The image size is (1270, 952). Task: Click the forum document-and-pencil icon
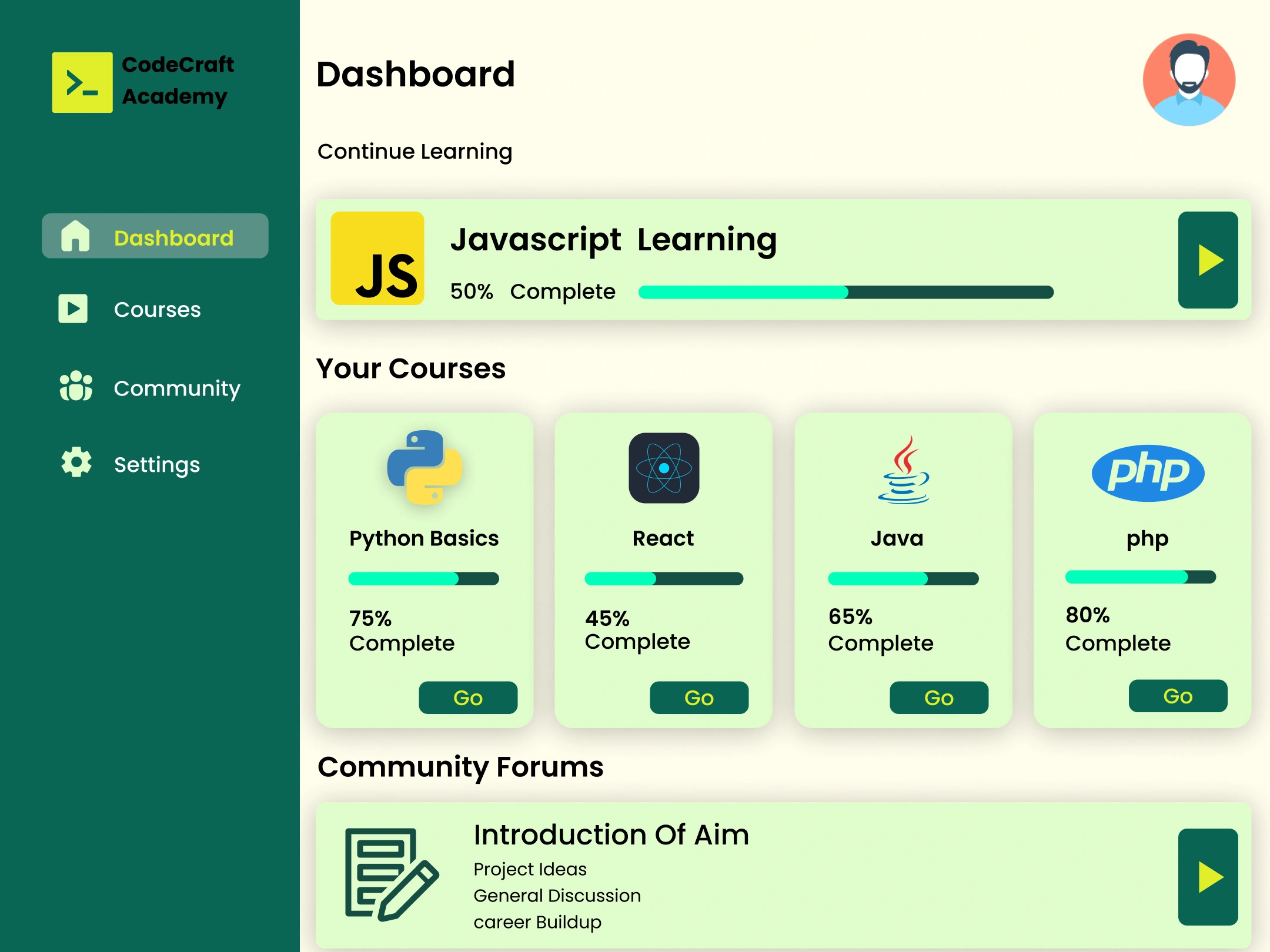(392, 874)
